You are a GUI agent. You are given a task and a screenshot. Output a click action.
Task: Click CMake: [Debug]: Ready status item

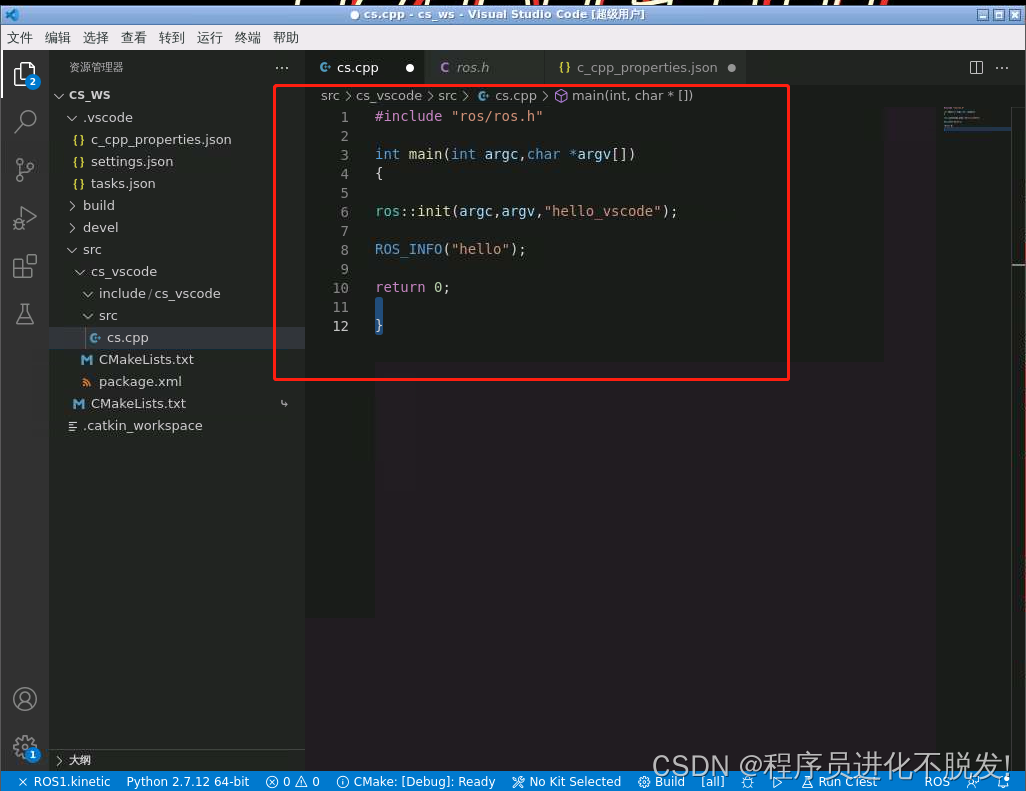tap(416, 782)
